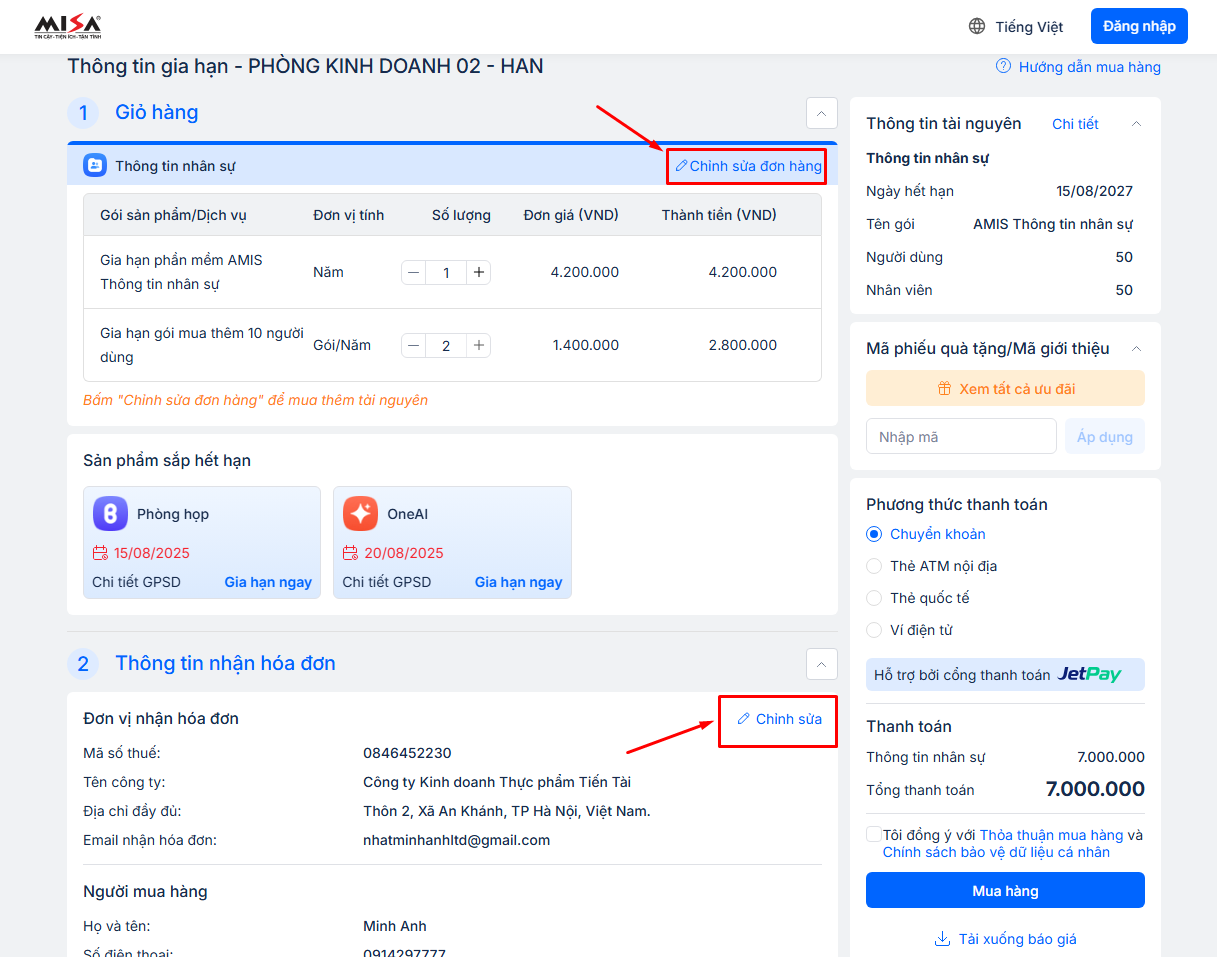This screenshot has width=1217, height=957.
Task: Click the help icon beside Hướng dẫn mua hàng
Action: (1003, 67)
